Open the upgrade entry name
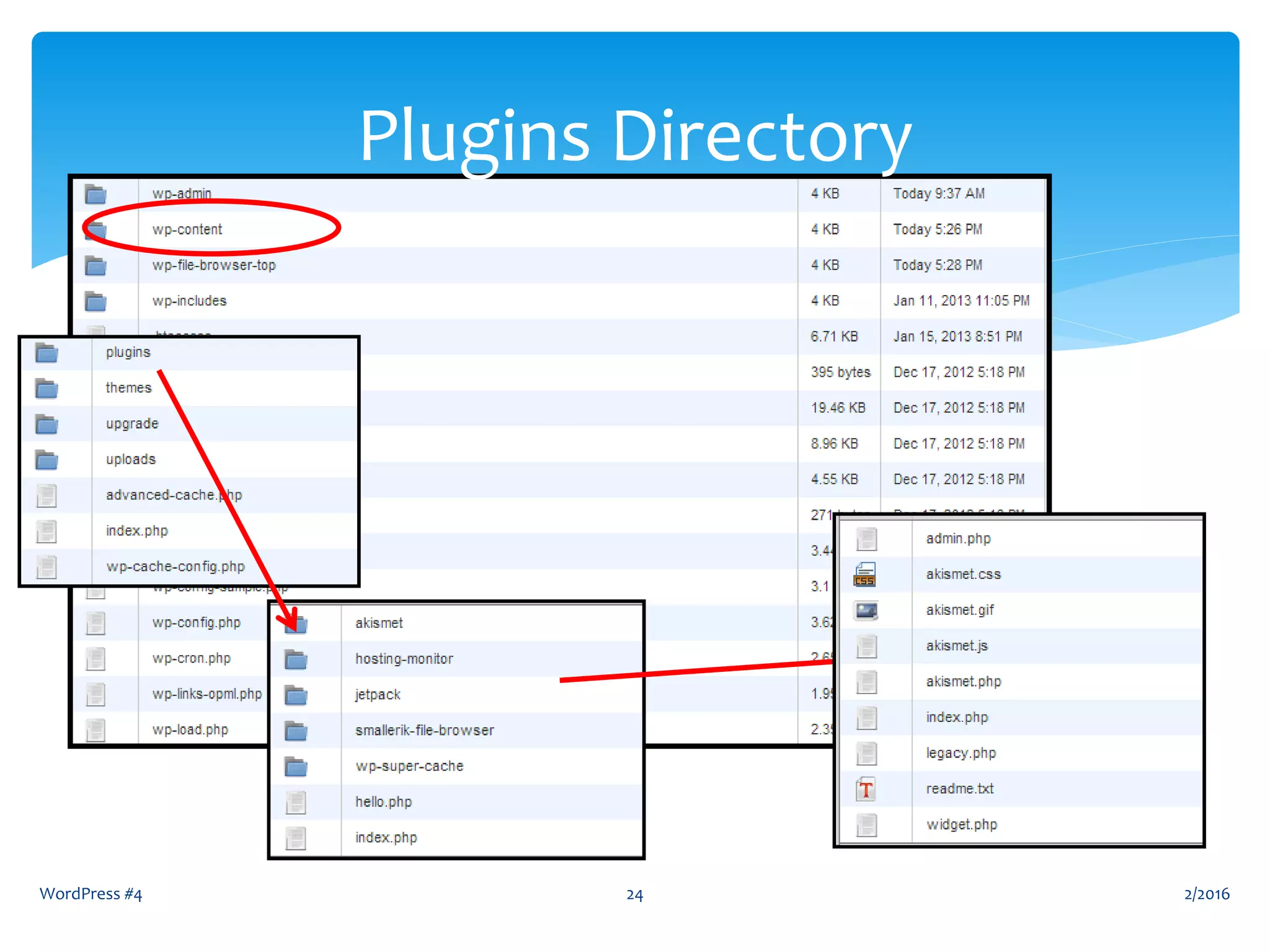Viewport: 1270px width, 952px height. [132, 424]
